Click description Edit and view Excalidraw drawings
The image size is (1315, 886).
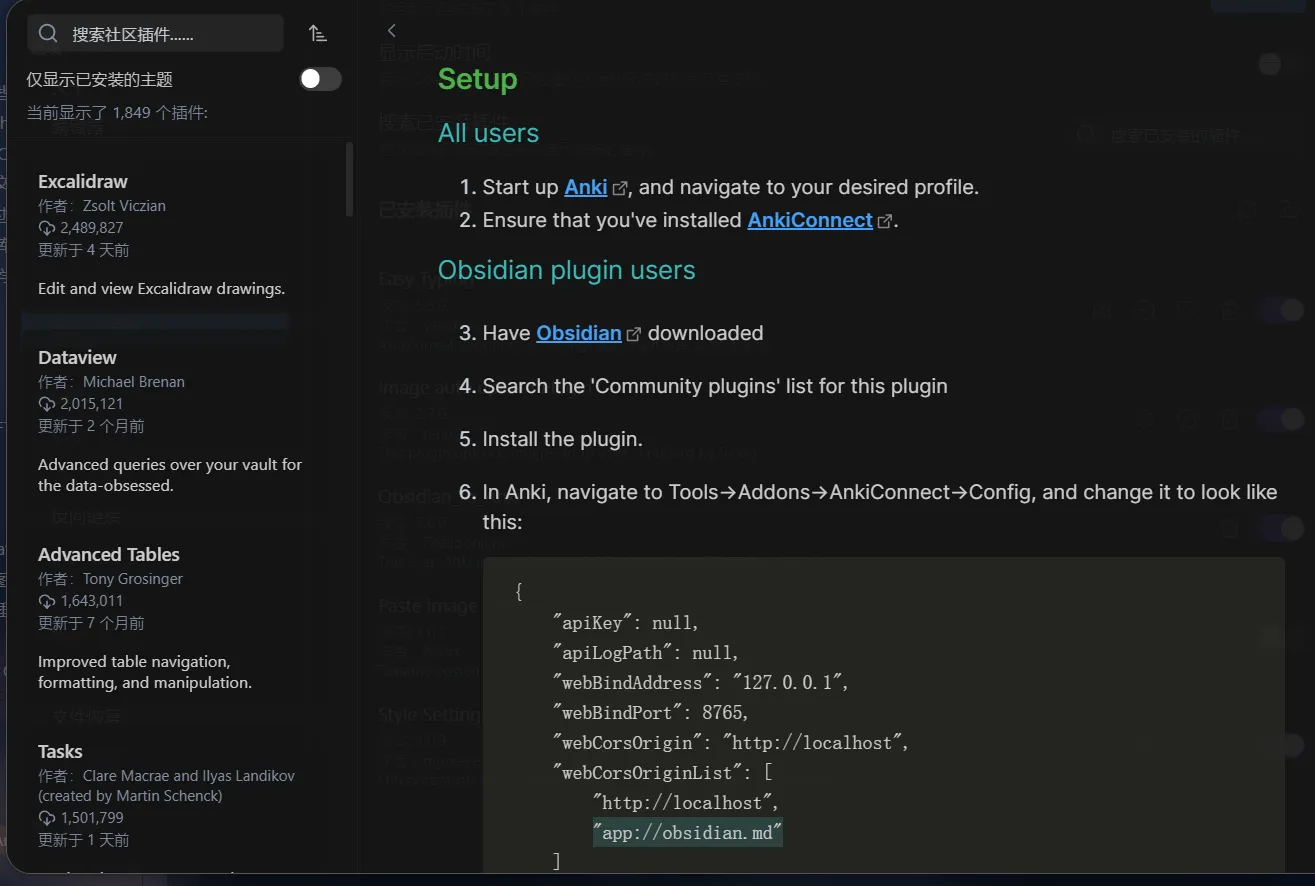[161, 288]
